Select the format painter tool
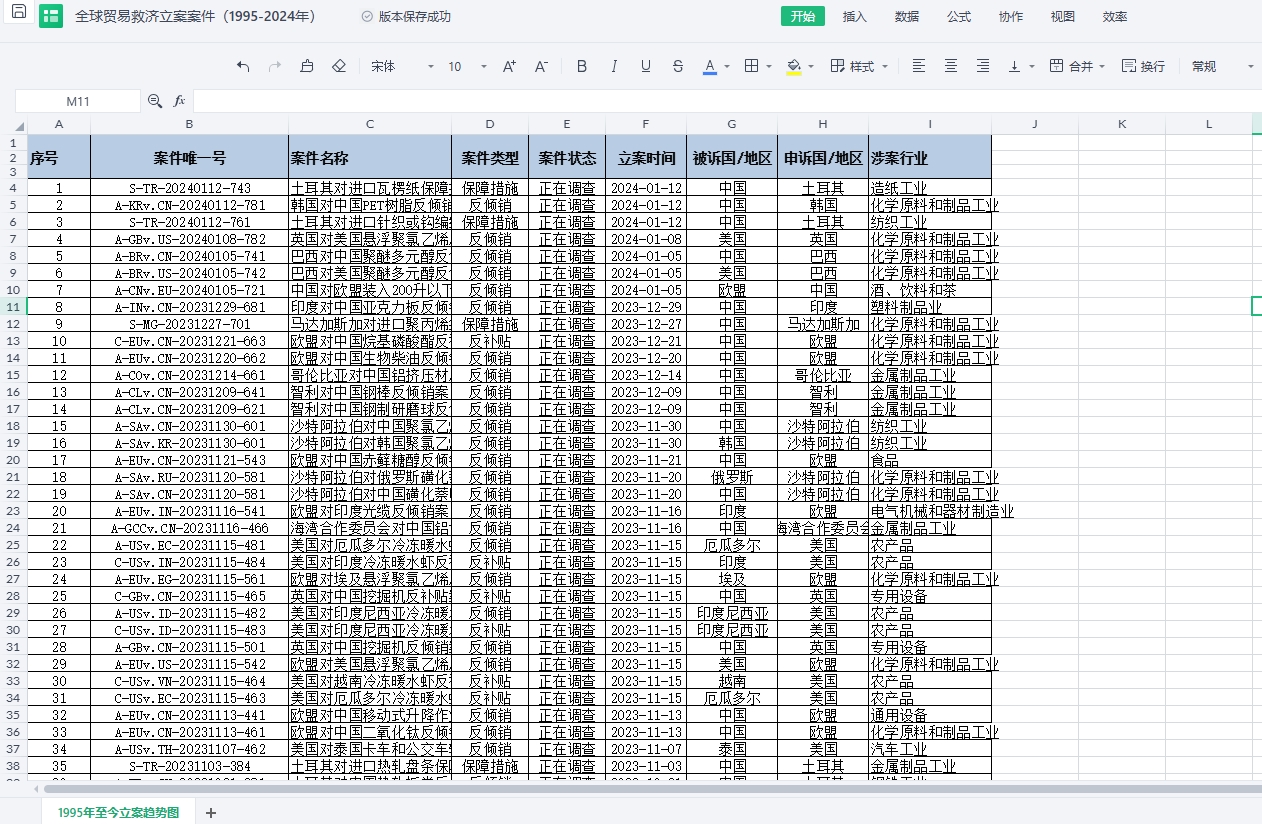 tap(307, 66)
